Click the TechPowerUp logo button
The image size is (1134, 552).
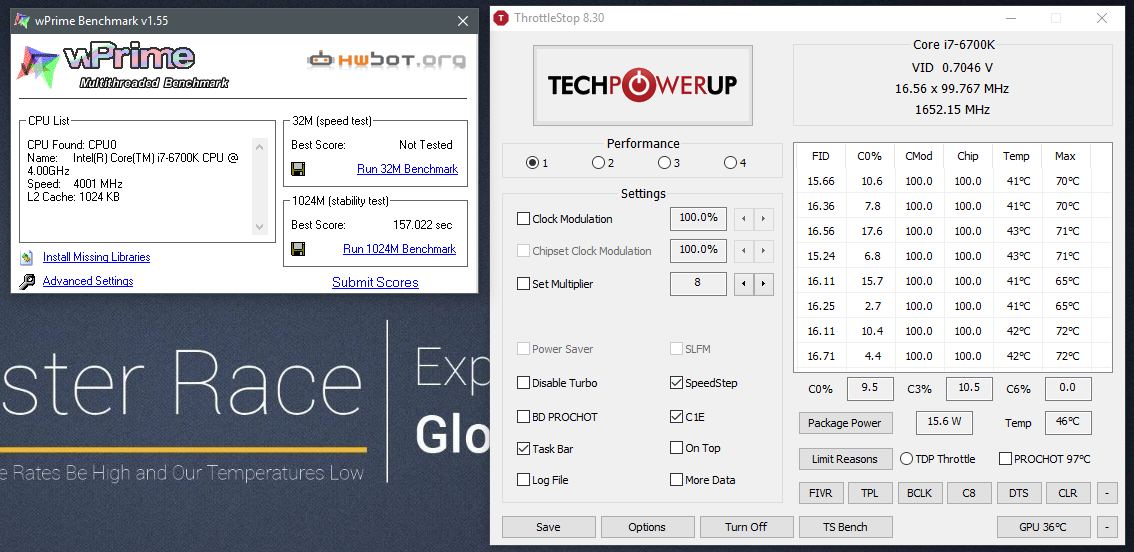click(643, 85)
